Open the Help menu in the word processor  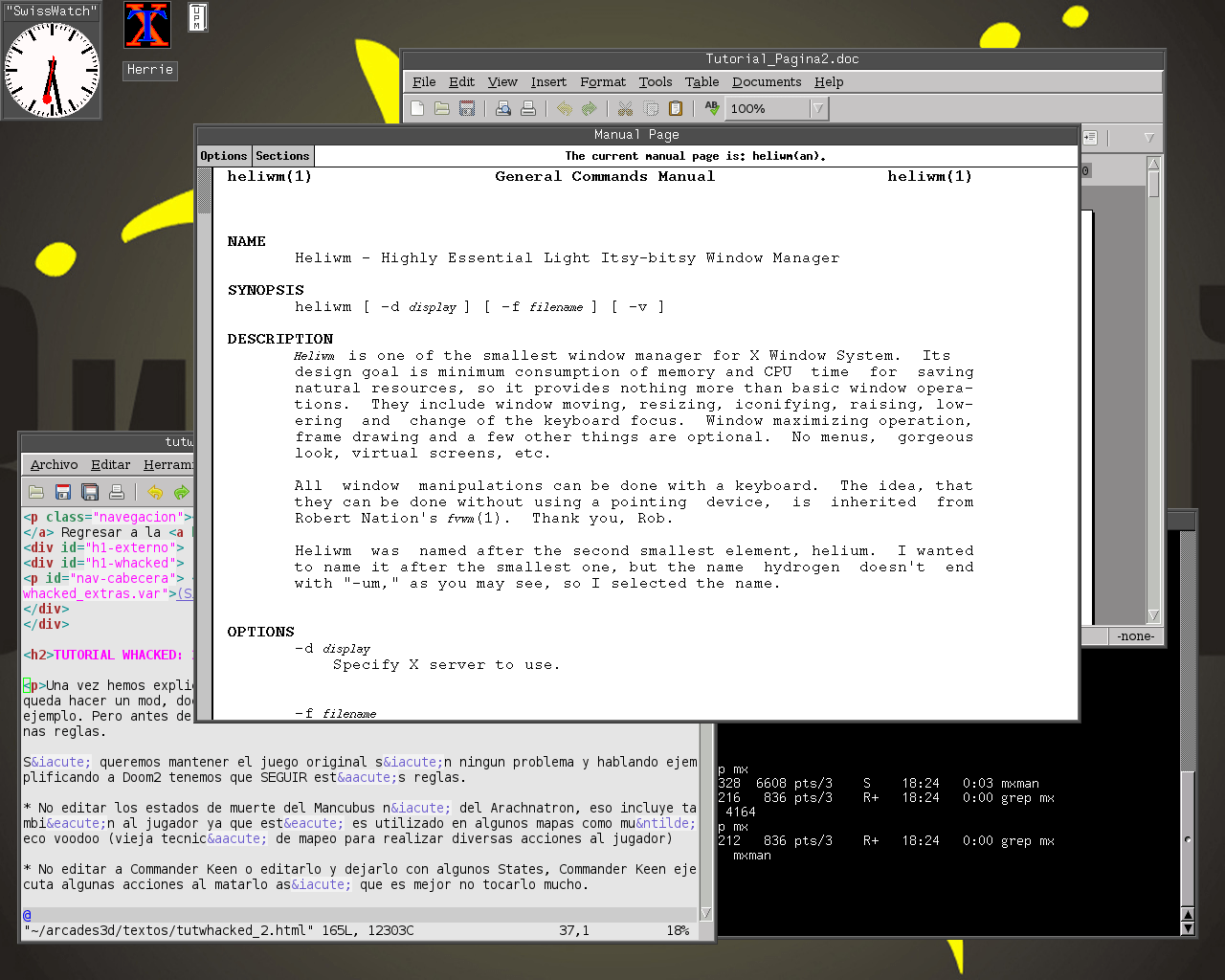(x=829, y=82)
